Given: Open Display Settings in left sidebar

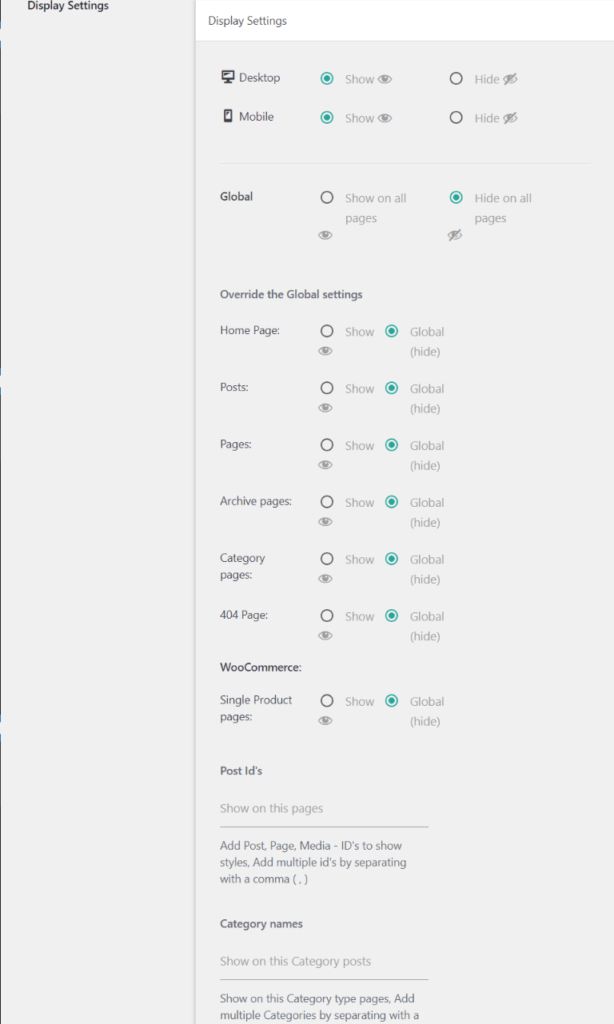Looking at the screenshot, I should click(68, 6).
